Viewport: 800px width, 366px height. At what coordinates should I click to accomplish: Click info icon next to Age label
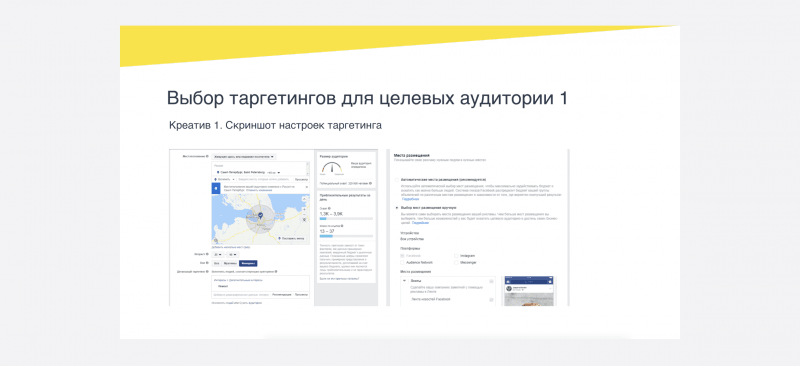coord(207,254)
